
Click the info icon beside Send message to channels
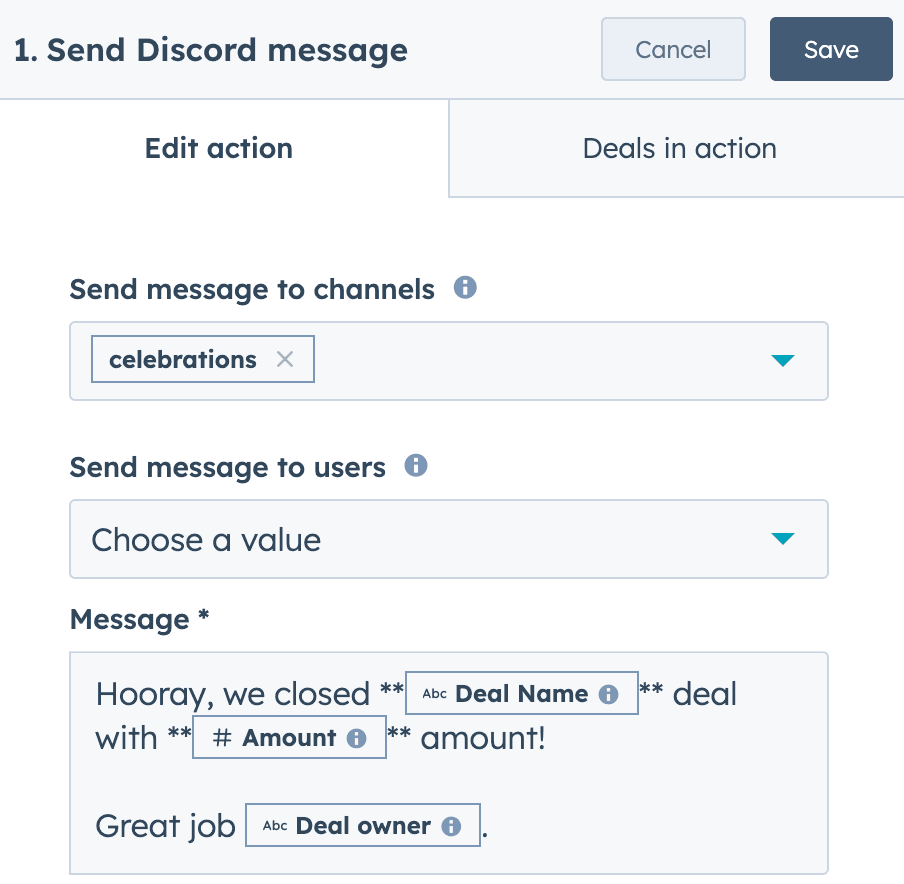(464, 289)
